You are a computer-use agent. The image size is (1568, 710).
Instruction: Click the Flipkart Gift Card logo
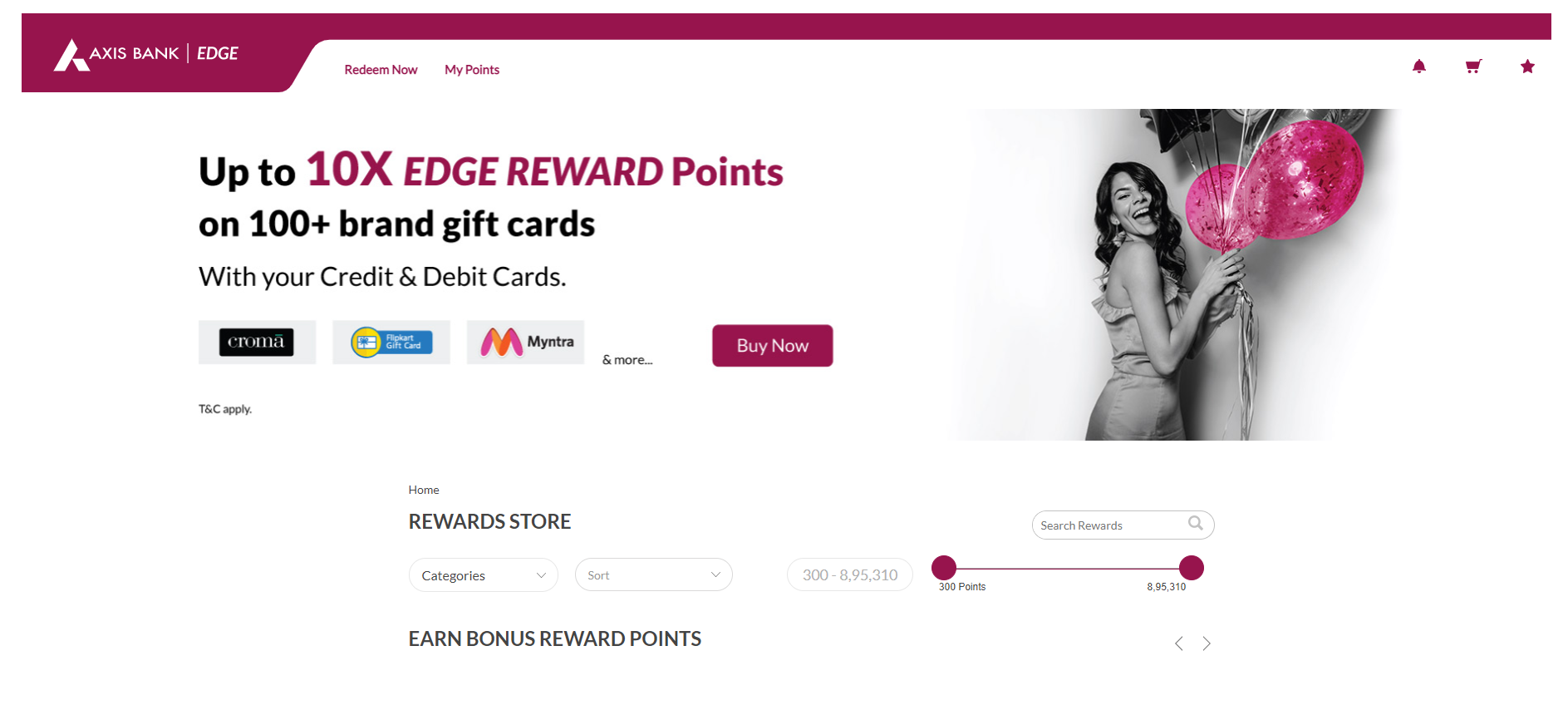pyautogui.click(x=391, y=343)
